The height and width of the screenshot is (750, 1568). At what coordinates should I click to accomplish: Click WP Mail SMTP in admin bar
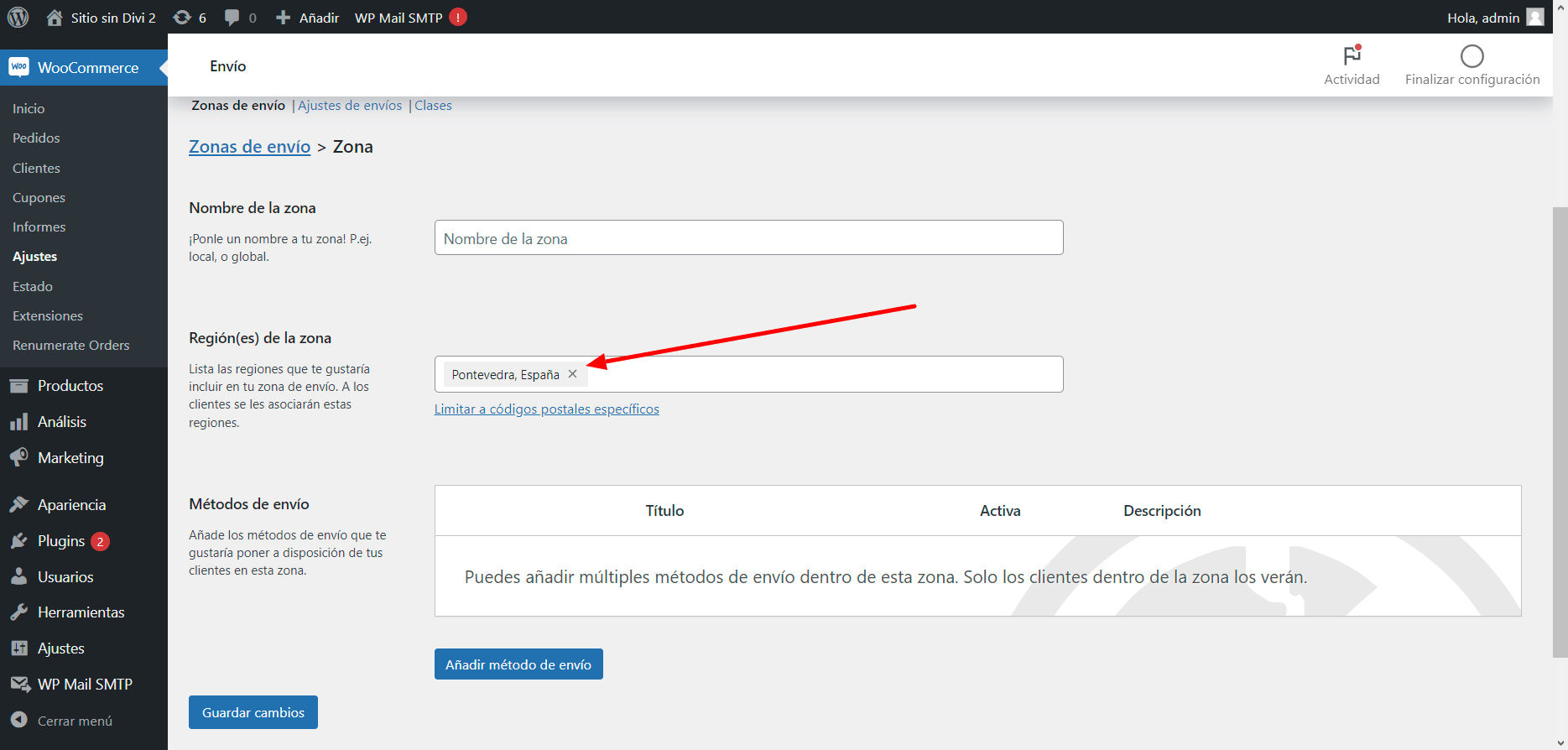[399, 18]
